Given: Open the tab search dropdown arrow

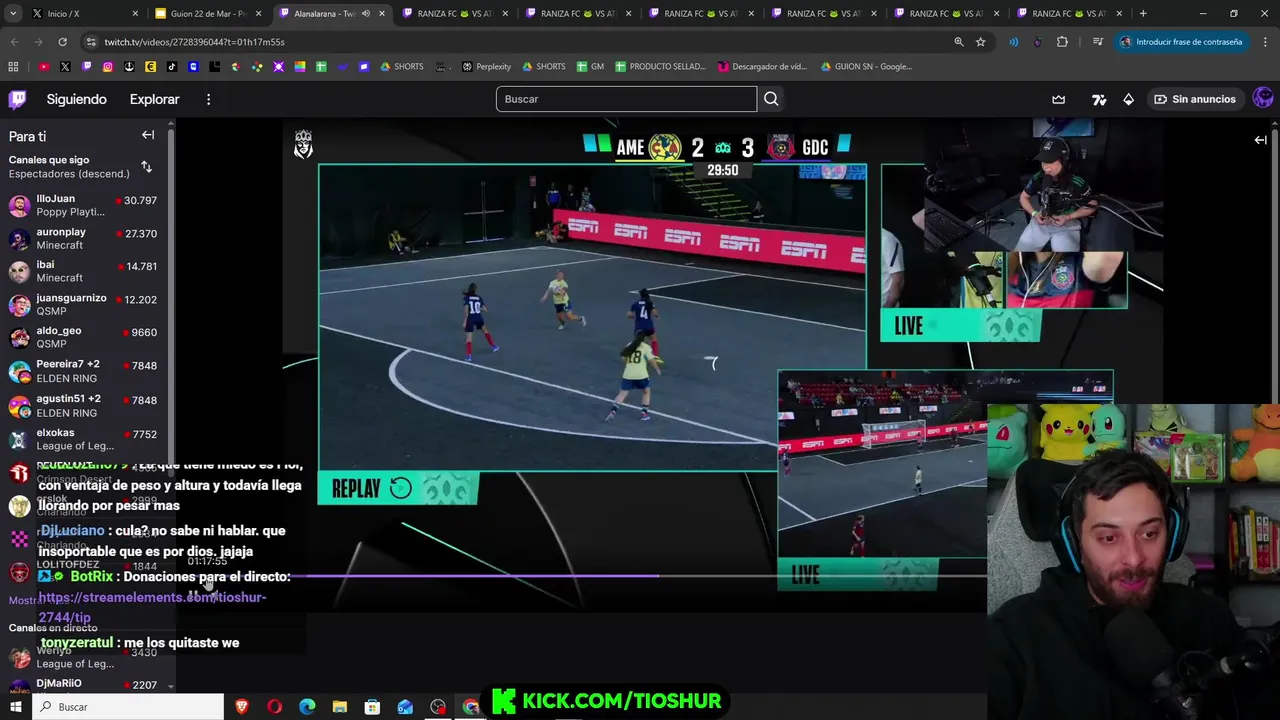Looking at the screenshot, I should point(14,13).
